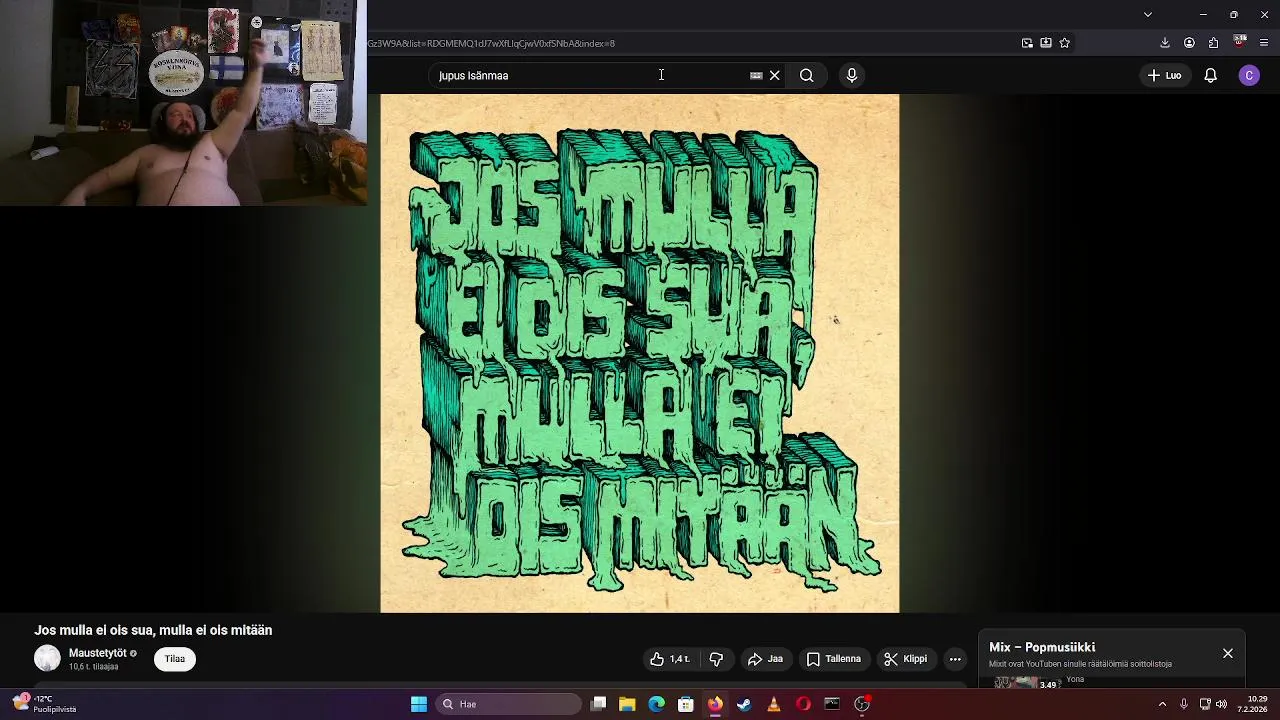
Task: Open the purple C account avatar
Action: 1249,75
